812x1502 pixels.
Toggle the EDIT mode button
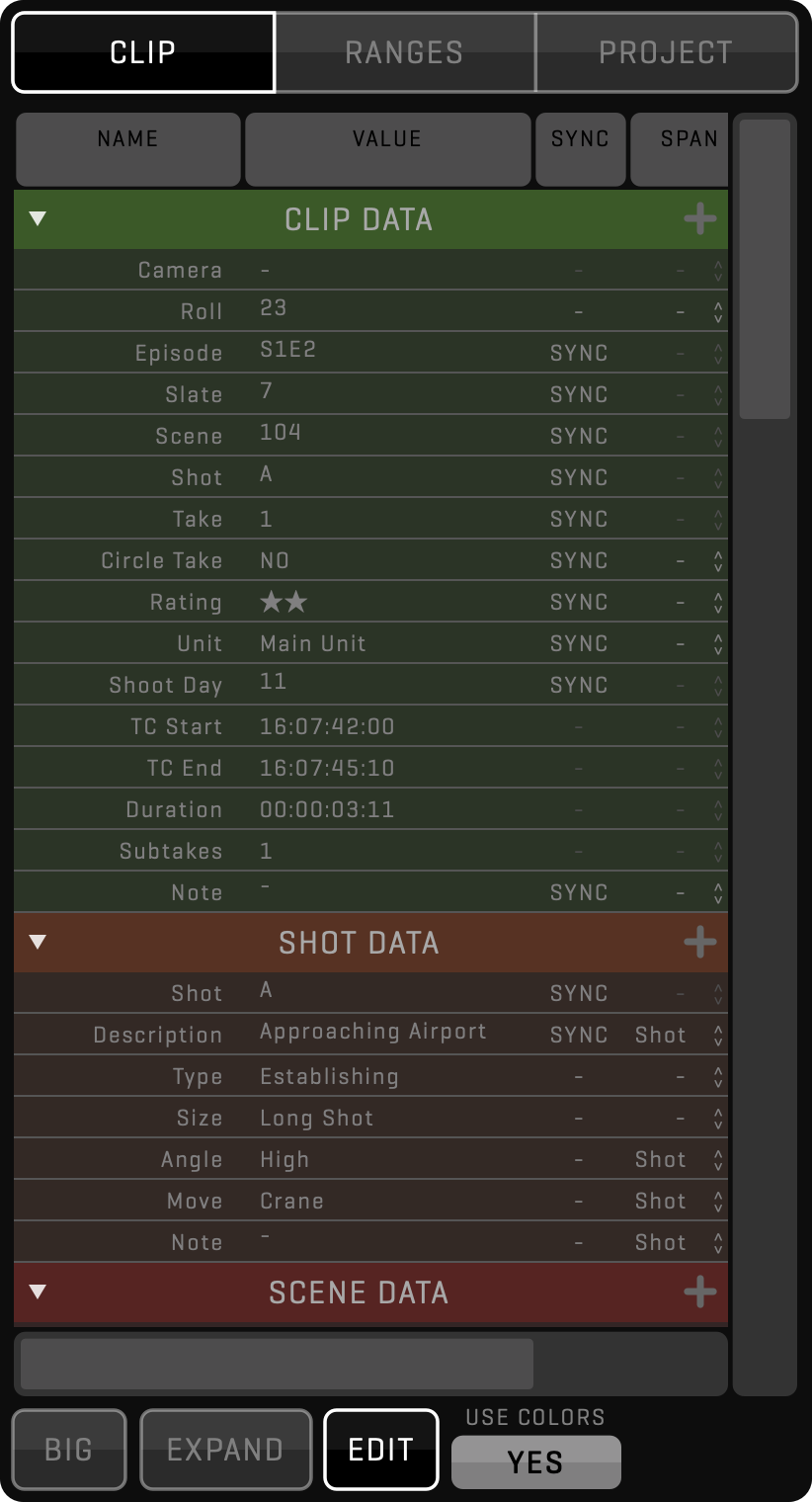click(380, 1449)
